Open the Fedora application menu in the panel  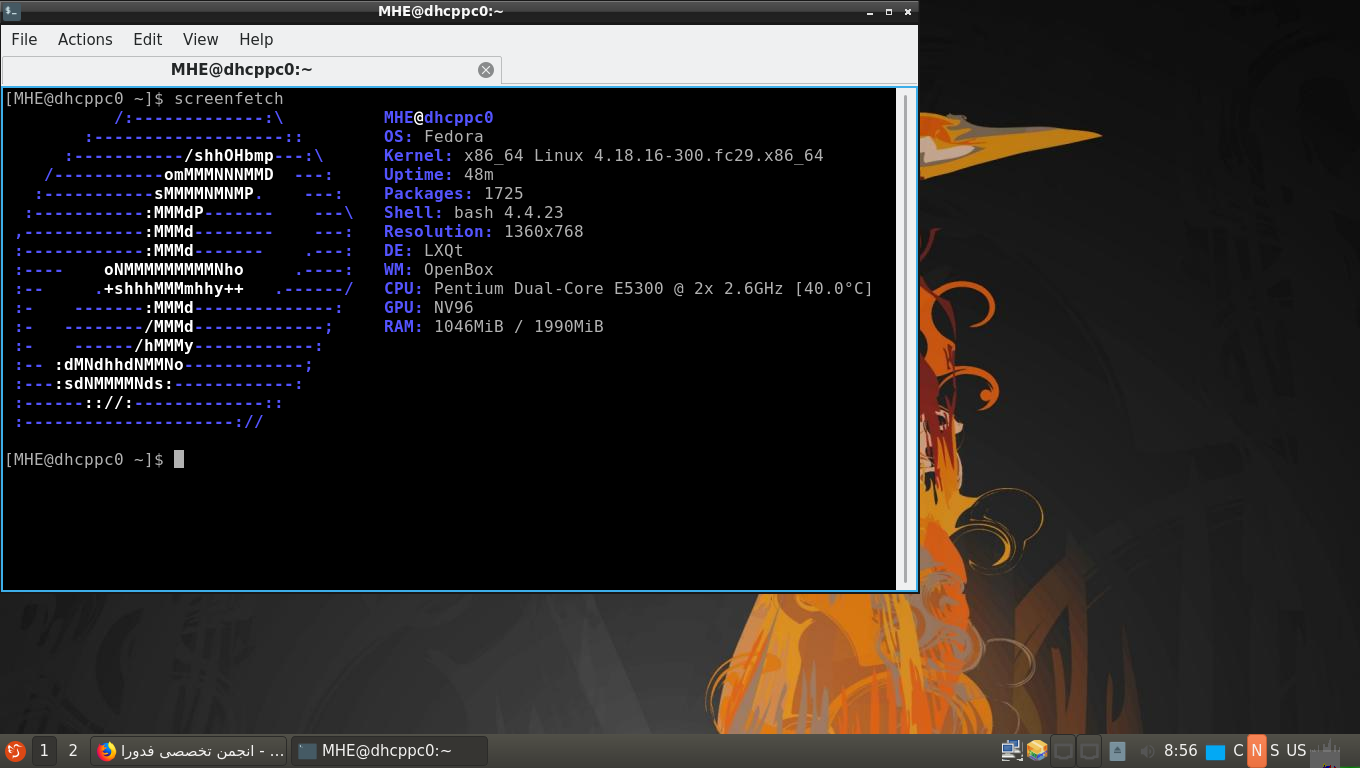coord(15,750)
